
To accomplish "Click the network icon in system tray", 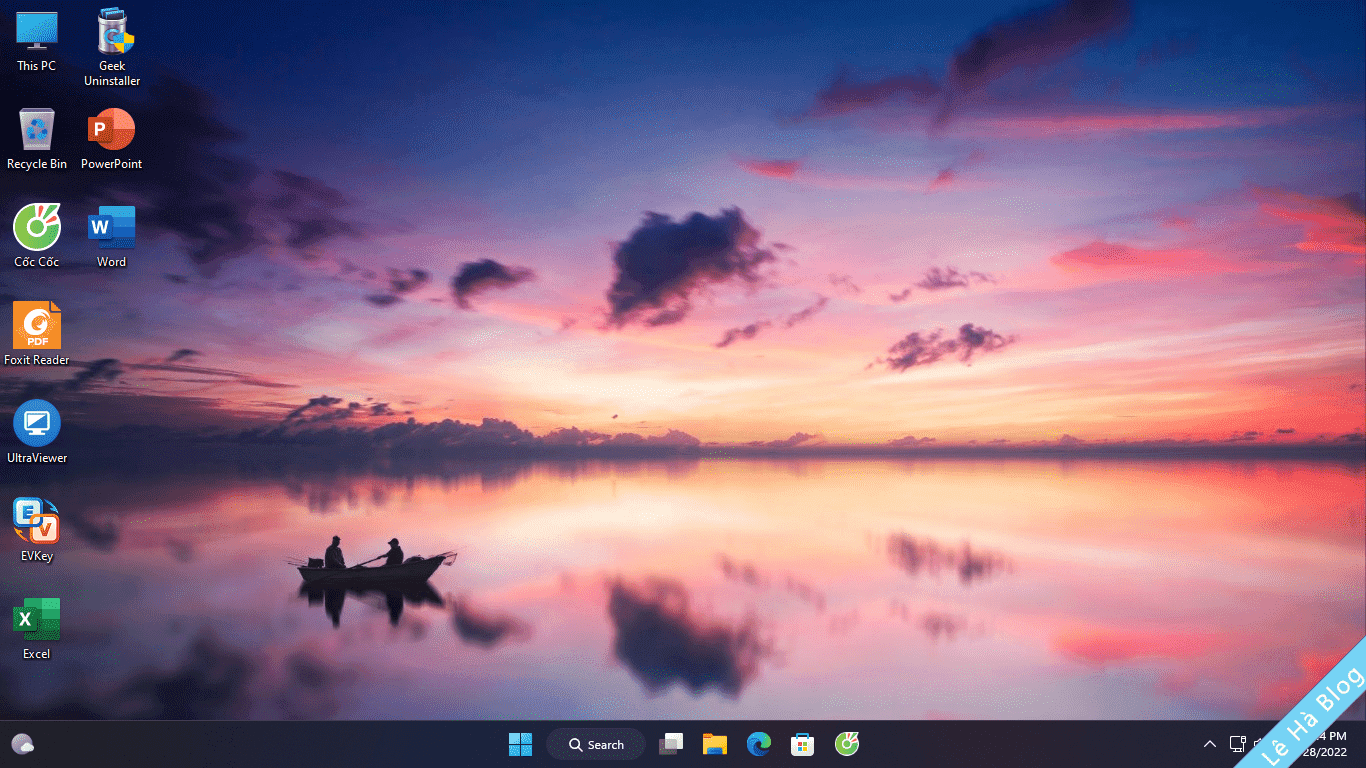I will (1238, 744).
